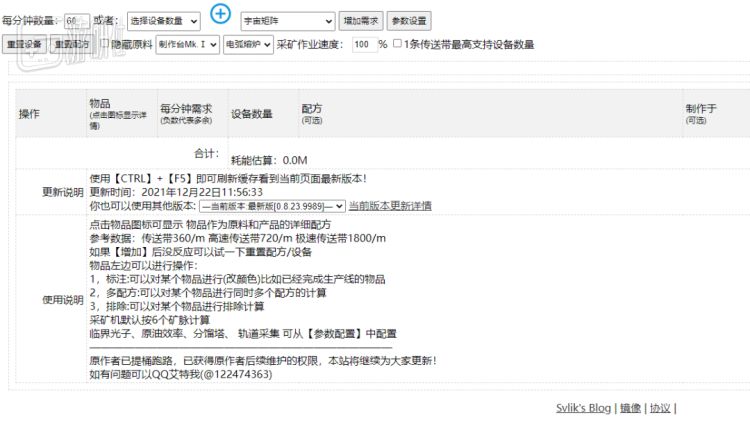Screen dimensions: 750x424
Task: Enable 1条传送带最高支持设备数量 checkbox
Action: coord(397,44)
